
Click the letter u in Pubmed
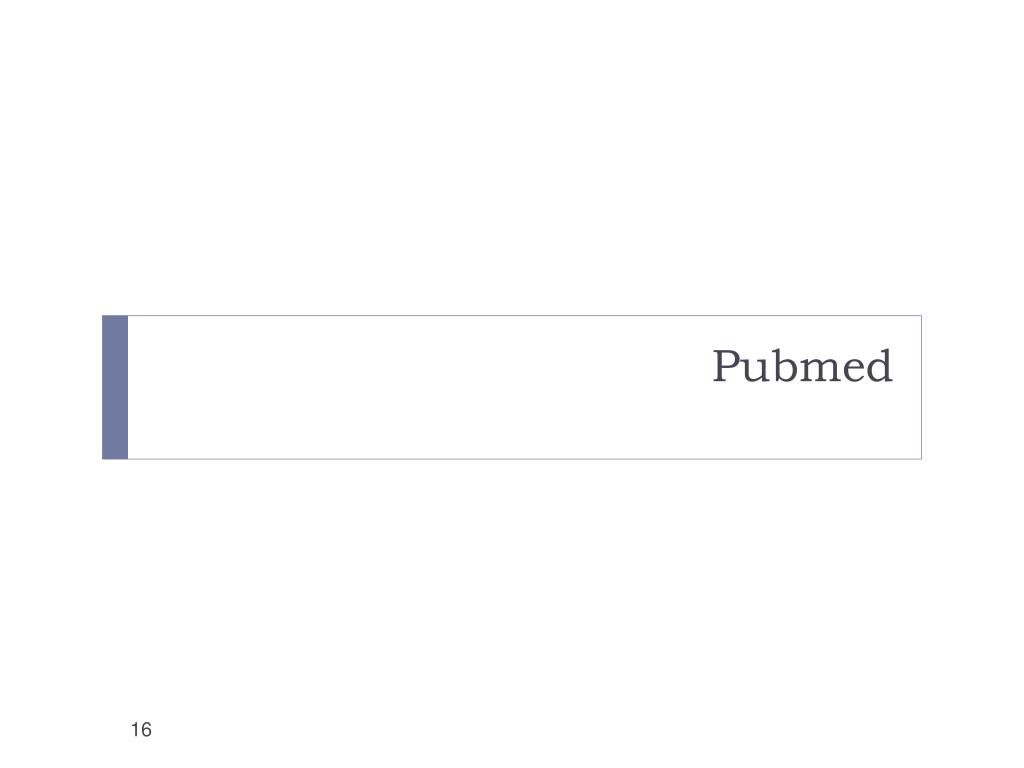(754, 371)
